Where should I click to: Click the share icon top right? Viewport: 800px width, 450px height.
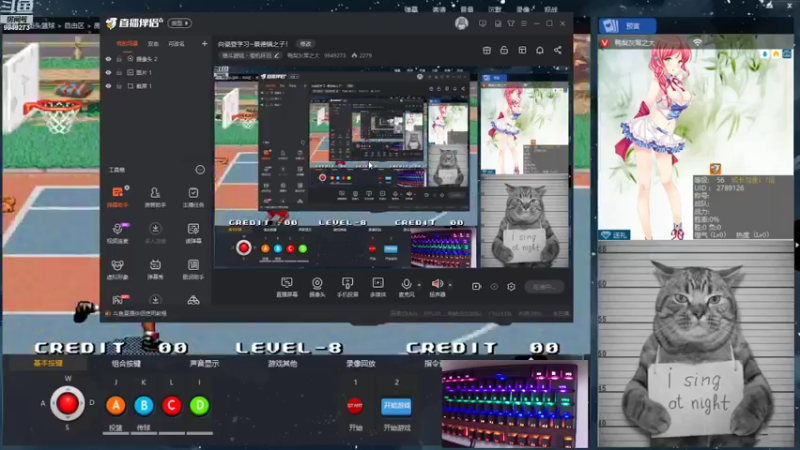558,50
